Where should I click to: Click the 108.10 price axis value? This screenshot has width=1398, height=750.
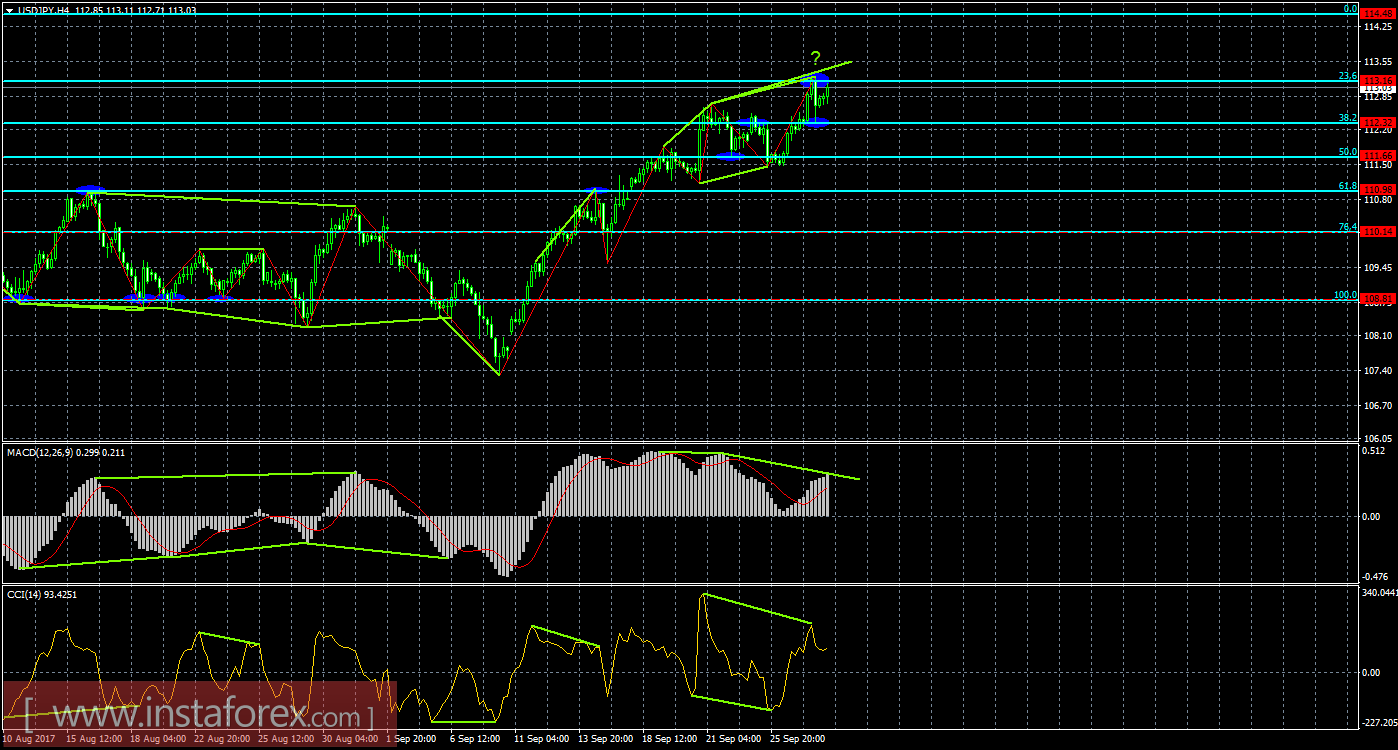tap(1378, 337)
